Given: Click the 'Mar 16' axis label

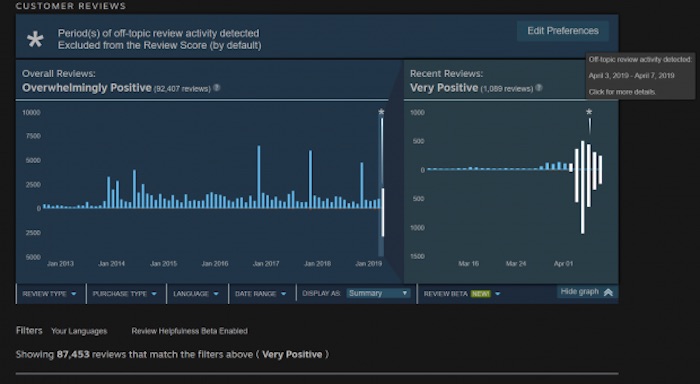Looking at the screenshot, I should (468, 263).
